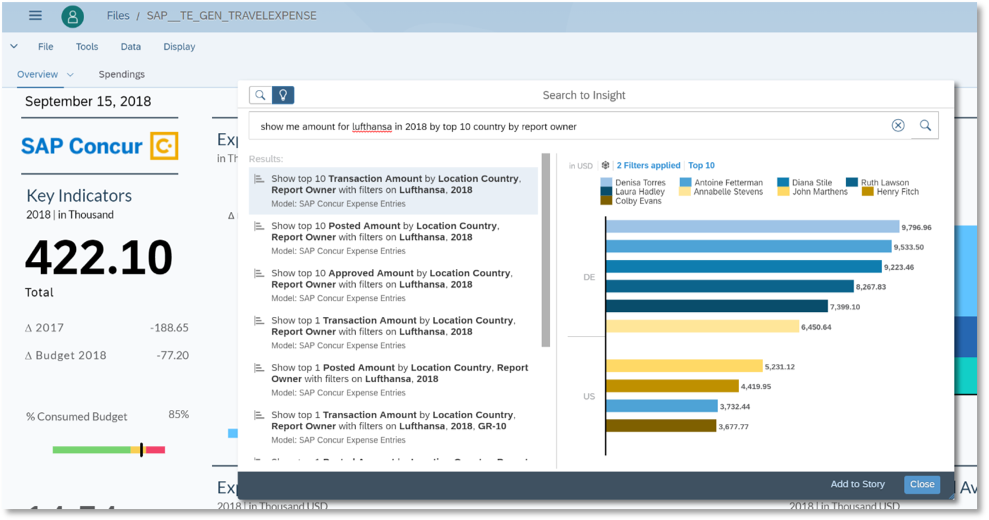
Task: Select top 1 Transaction Amount Lufthansa, 2018 result
Action: [x=394, y=333]
